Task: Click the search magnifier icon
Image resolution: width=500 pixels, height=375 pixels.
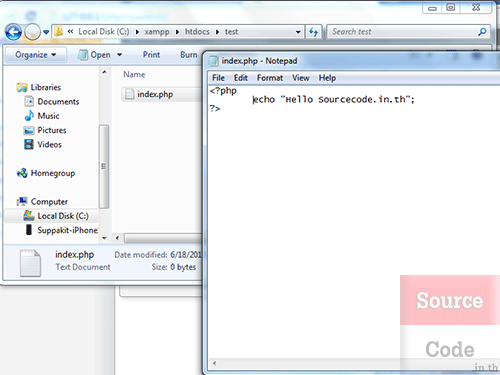Action: 482,32
